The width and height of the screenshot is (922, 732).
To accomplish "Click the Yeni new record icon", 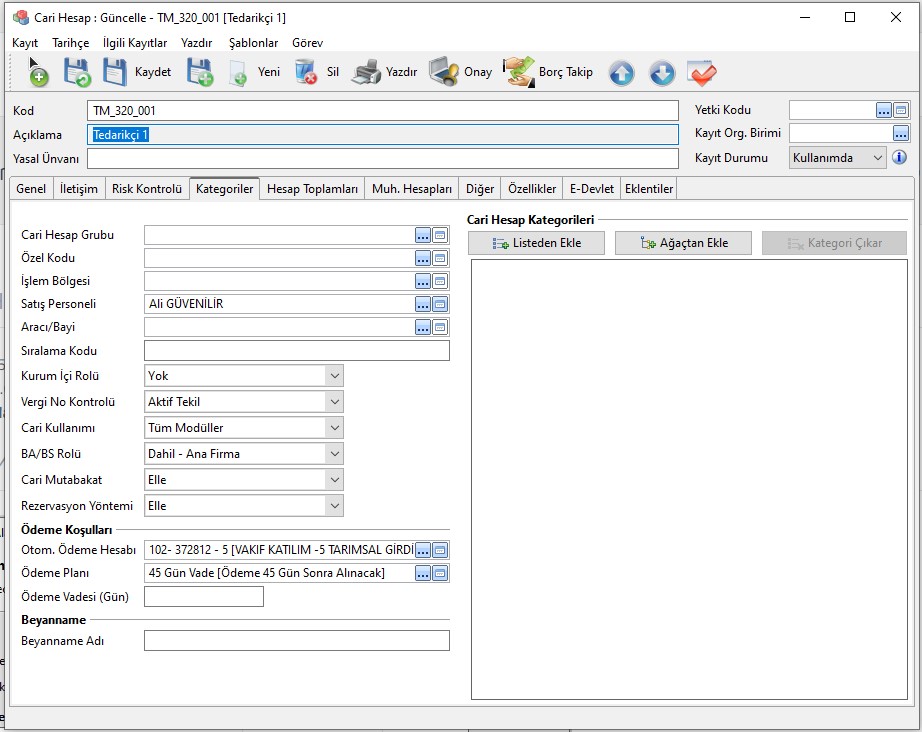I will click(238, 72).
